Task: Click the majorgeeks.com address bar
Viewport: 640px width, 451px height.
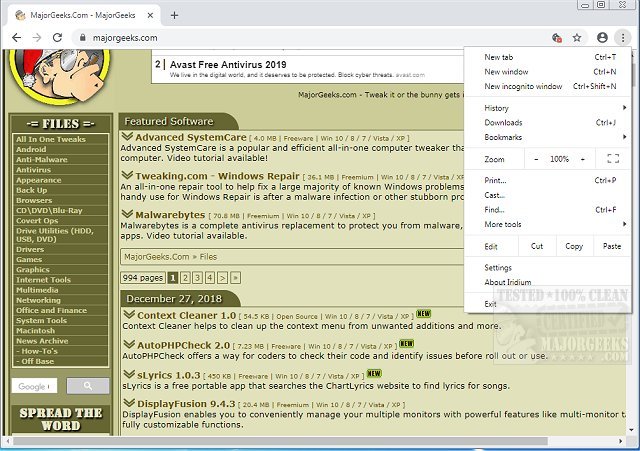Action: coord(310,38)
